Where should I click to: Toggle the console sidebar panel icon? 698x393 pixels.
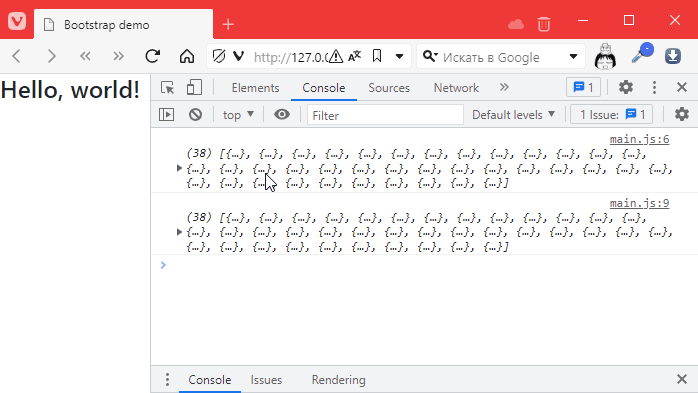[x=166, y=115]
